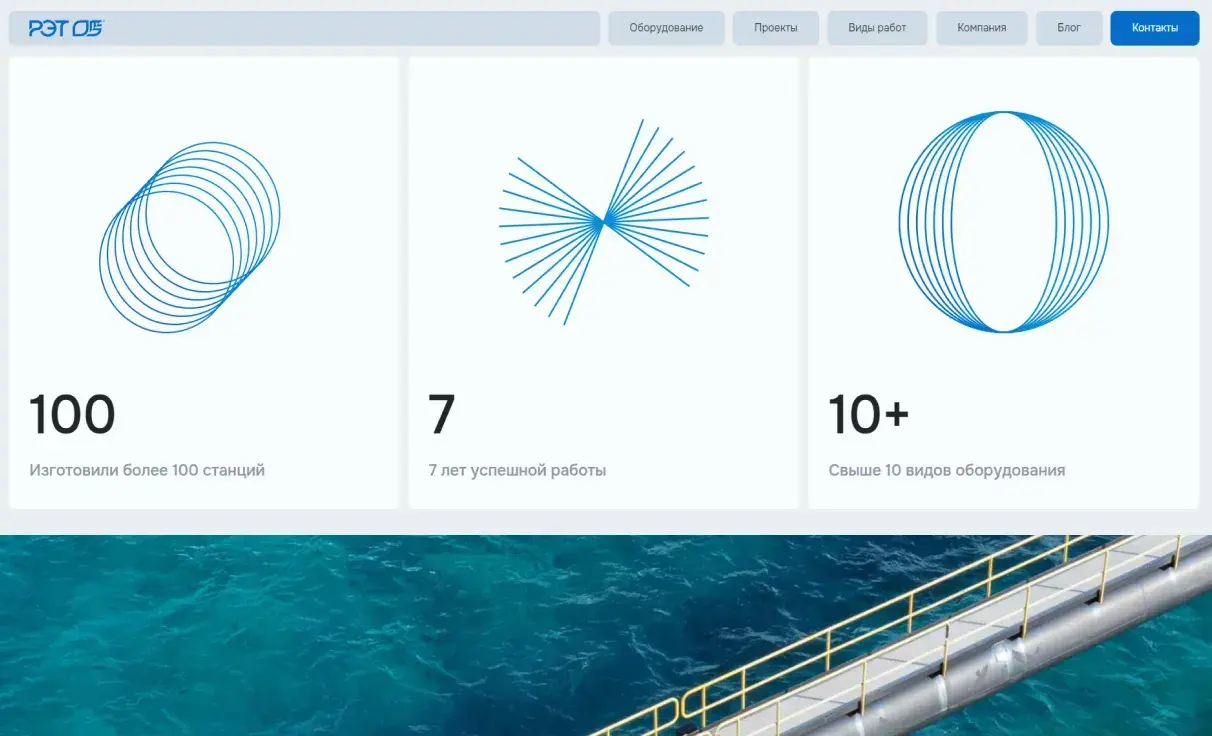1212x736 pixels.
Task: Go to the Проекты section
Action: tap(776, 28)
